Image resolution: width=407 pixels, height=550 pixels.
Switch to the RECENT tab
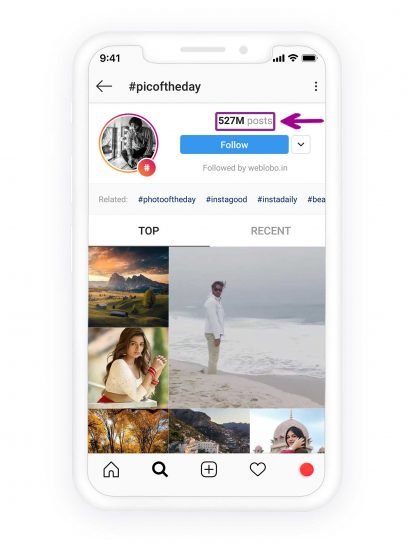coord(271,231)
